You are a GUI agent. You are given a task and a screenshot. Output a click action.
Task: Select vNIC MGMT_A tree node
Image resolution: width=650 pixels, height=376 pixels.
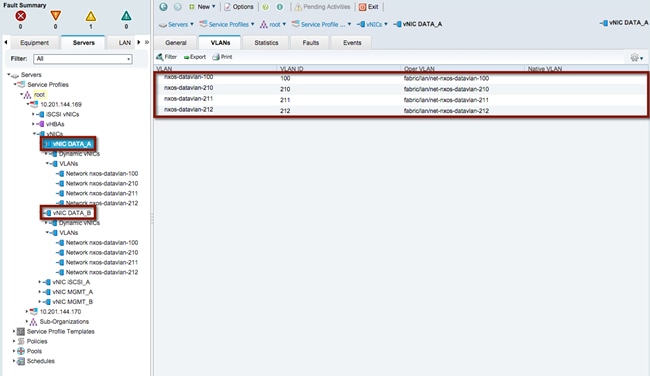pyautogui.click(x=73, y=292)
